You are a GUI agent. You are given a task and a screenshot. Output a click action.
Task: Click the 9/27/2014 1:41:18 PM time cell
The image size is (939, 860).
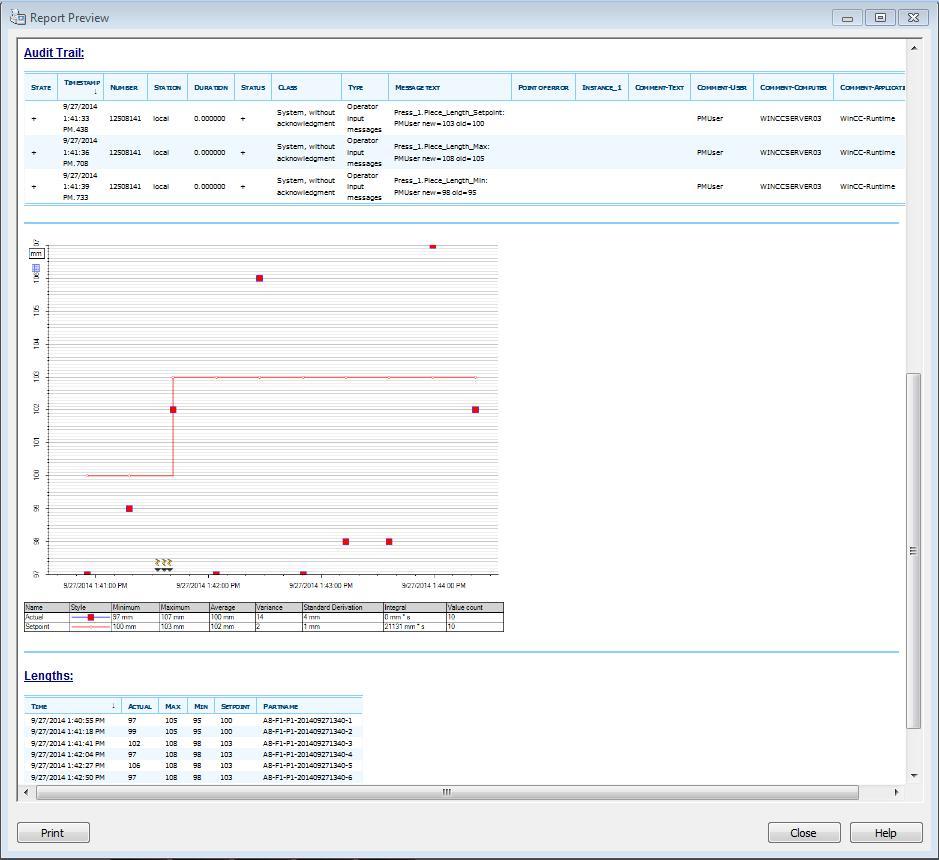click(x=68, y=731)
